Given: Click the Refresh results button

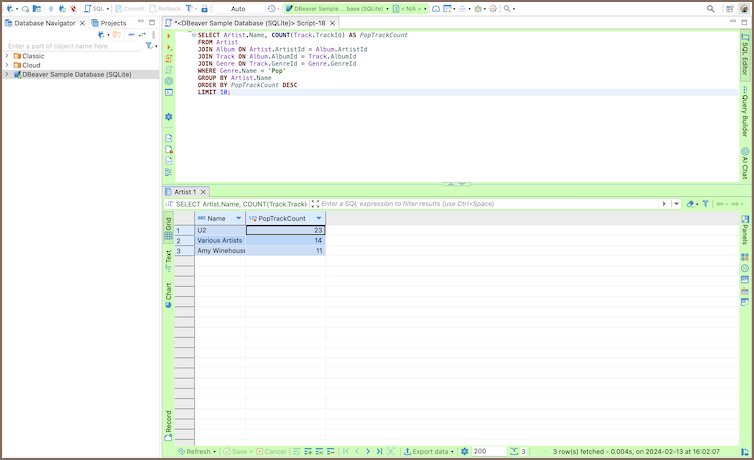Looking at the screenshot, I should point(193,452).
